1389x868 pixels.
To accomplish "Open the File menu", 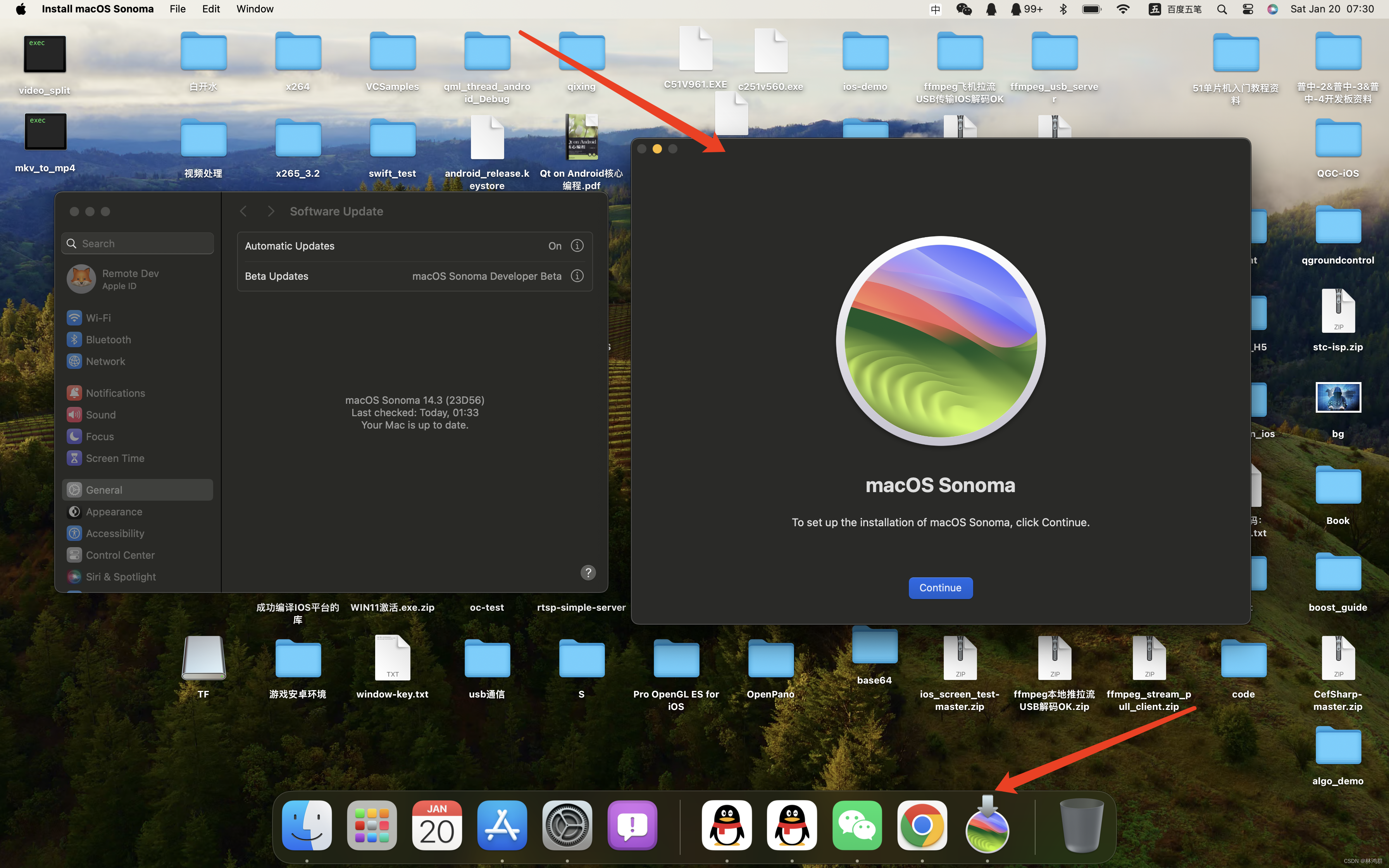I will coord(178,9).
